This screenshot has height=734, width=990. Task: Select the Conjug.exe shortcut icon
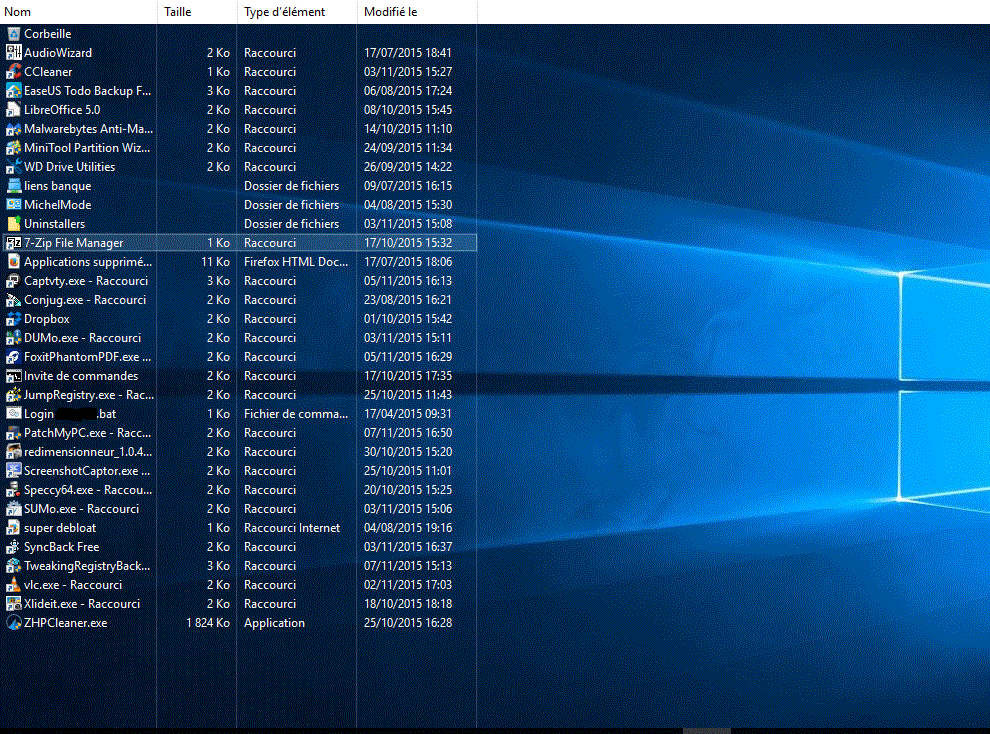pos(13,300)
